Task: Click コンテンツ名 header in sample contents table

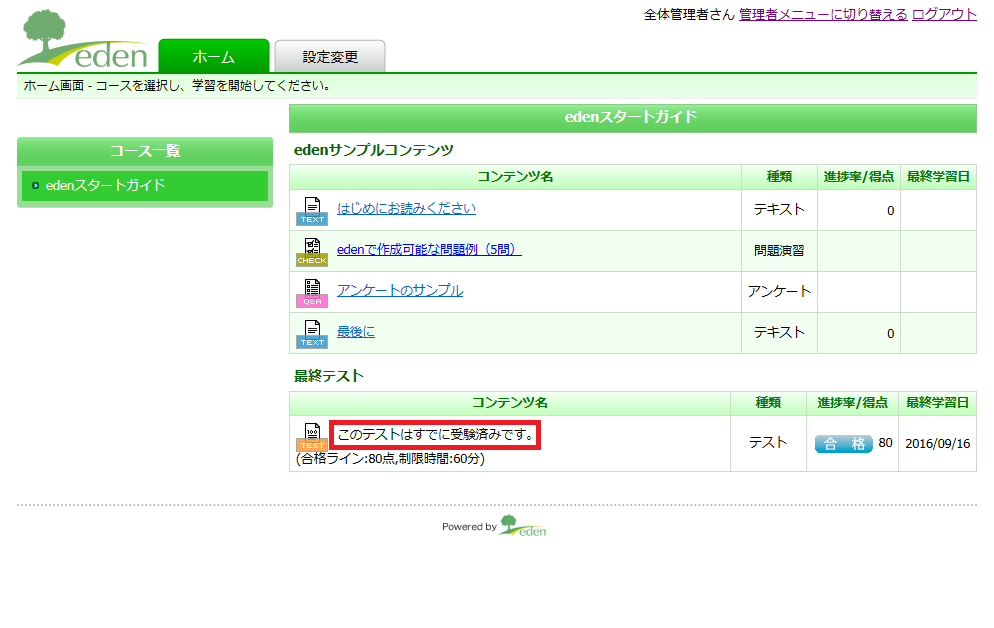Action: (x=515, y=177)
